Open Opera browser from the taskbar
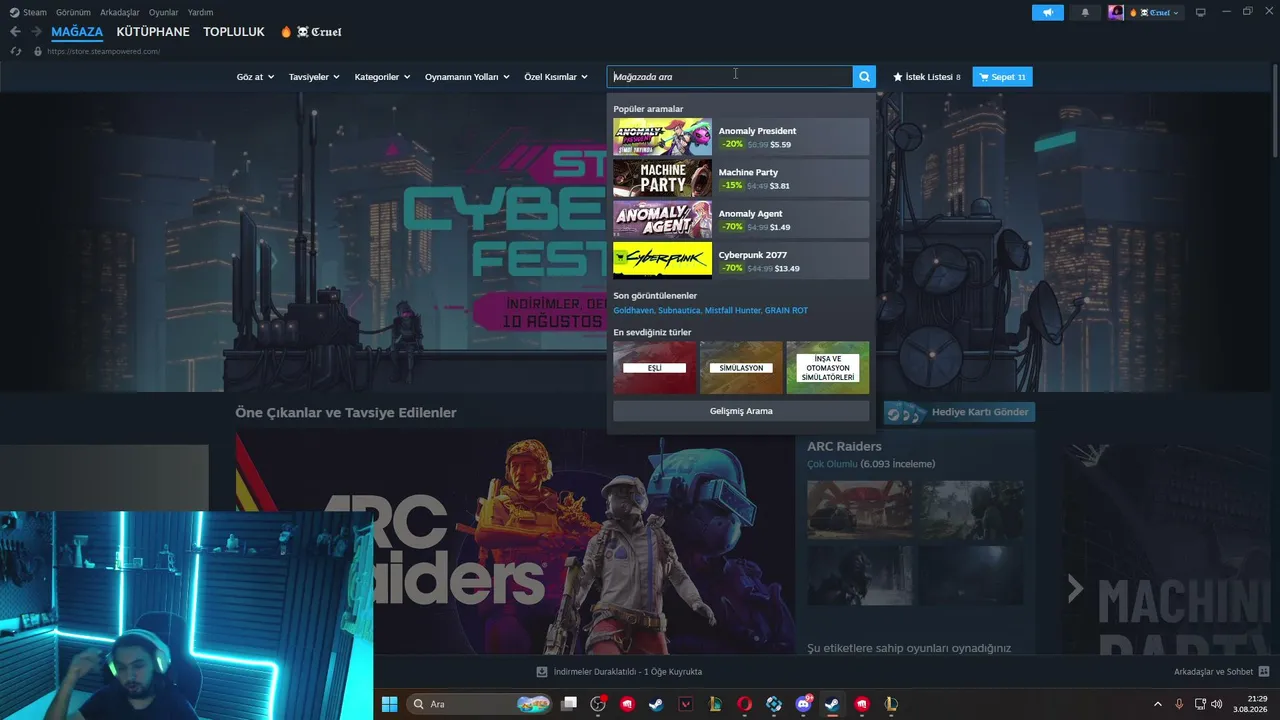The height and width of the screenshot is (720, 1280). tap(745, 704)
